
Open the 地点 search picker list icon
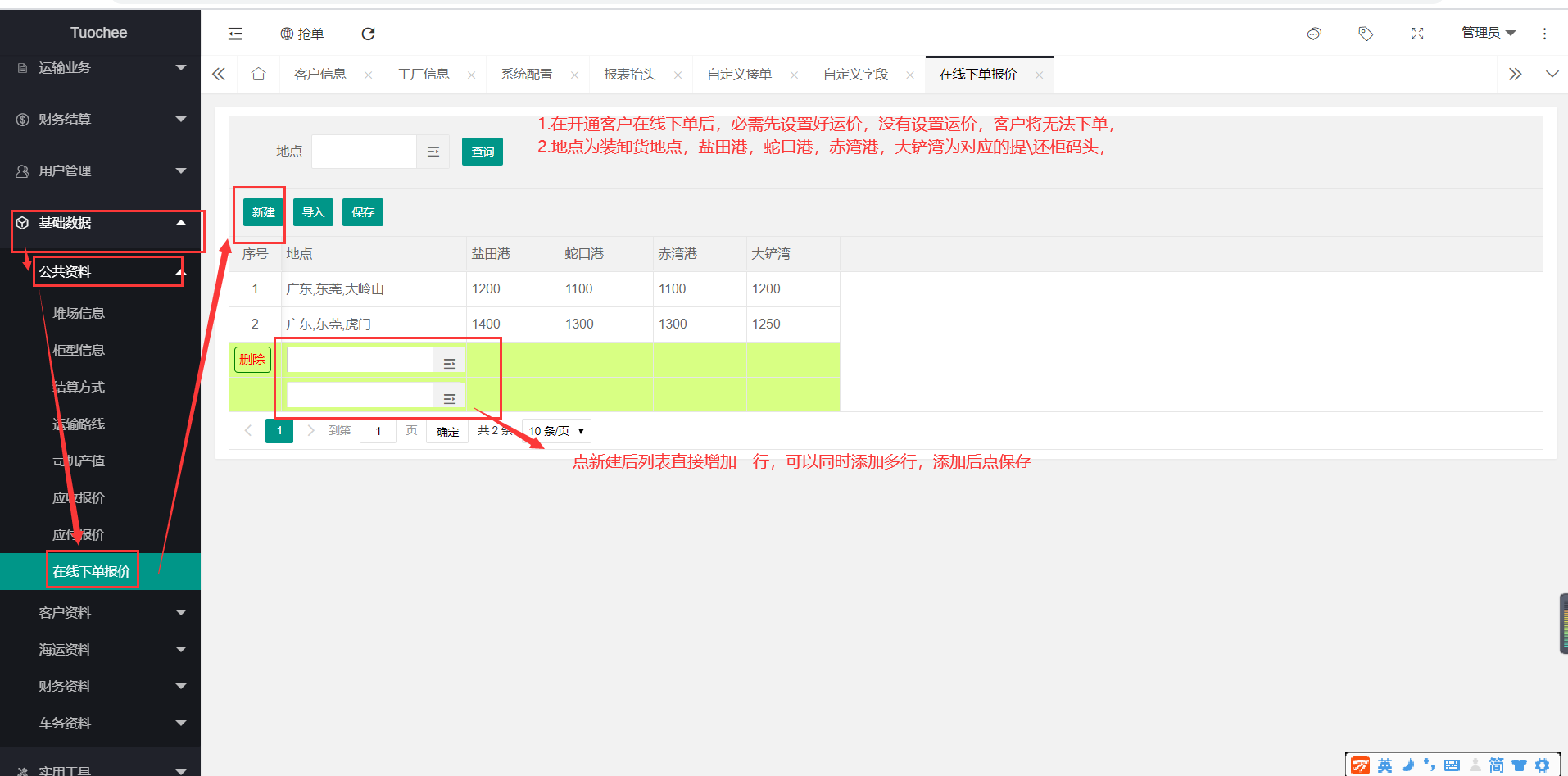pyautogui.click(x=433, y=152)
